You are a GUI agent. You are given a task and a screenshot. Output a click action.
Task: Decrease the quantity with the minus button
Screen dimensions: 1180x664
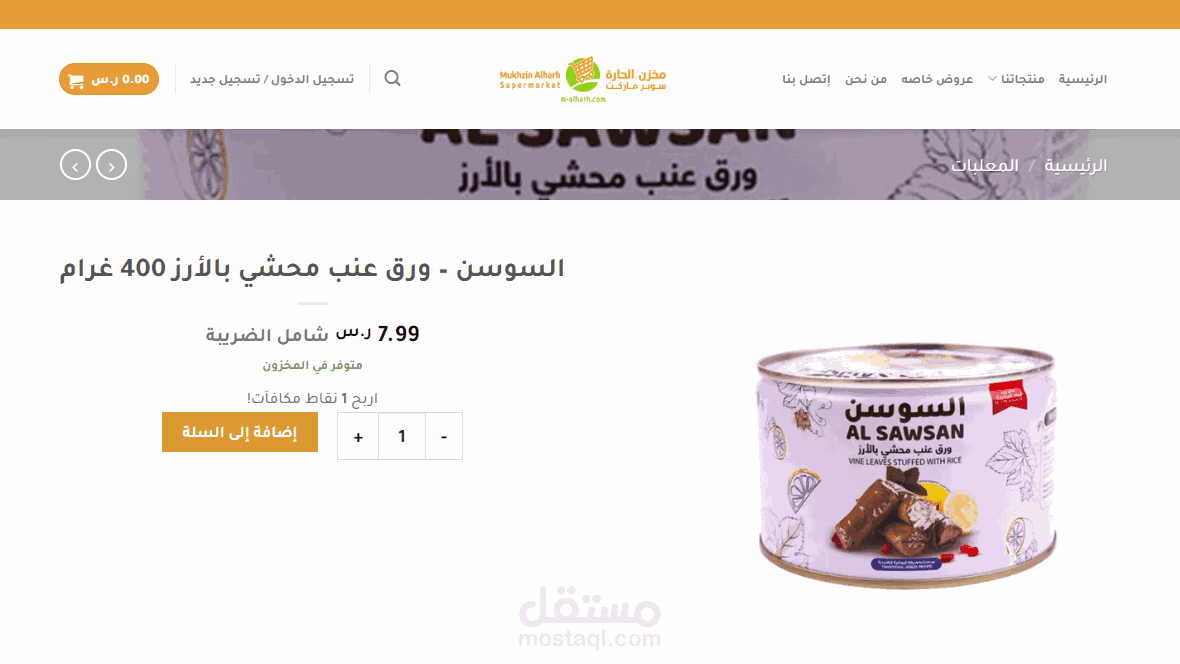point(444,436)
